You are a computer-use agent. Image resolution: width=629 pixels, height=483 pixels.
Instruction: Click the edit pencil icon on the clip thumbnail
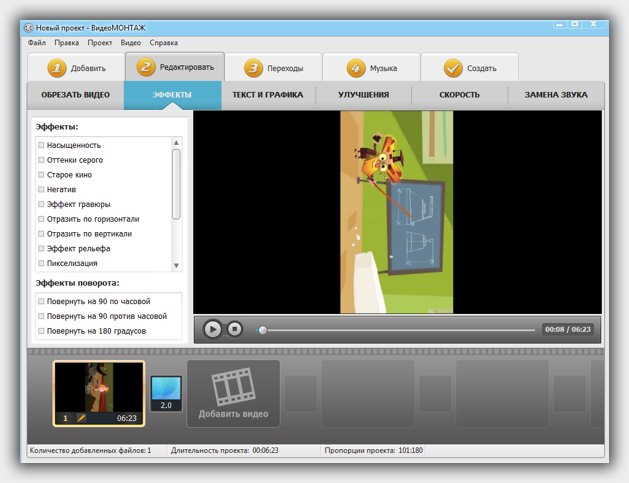tap(82, 418)
